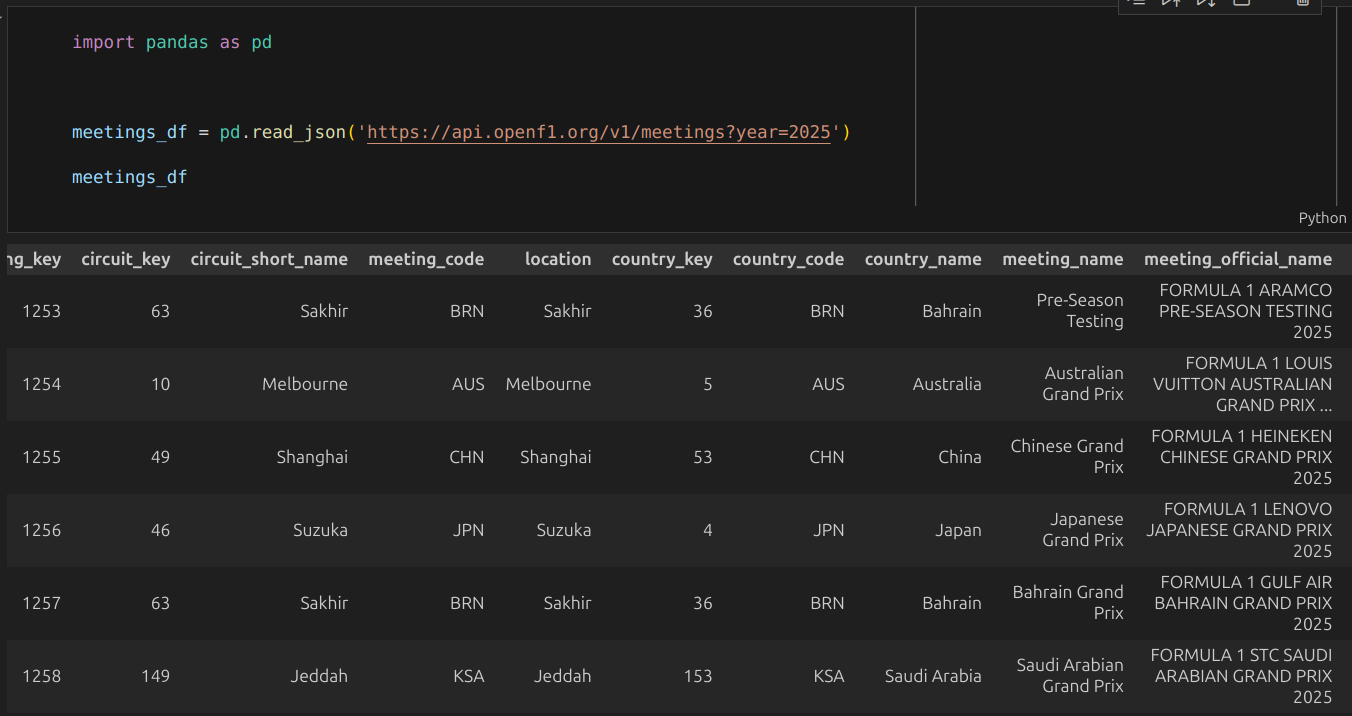
Task: Click the FORMULA 1 GULF AIR BAHRAIN GRAND PRIX cell
Action: [x=1244, y=603]
